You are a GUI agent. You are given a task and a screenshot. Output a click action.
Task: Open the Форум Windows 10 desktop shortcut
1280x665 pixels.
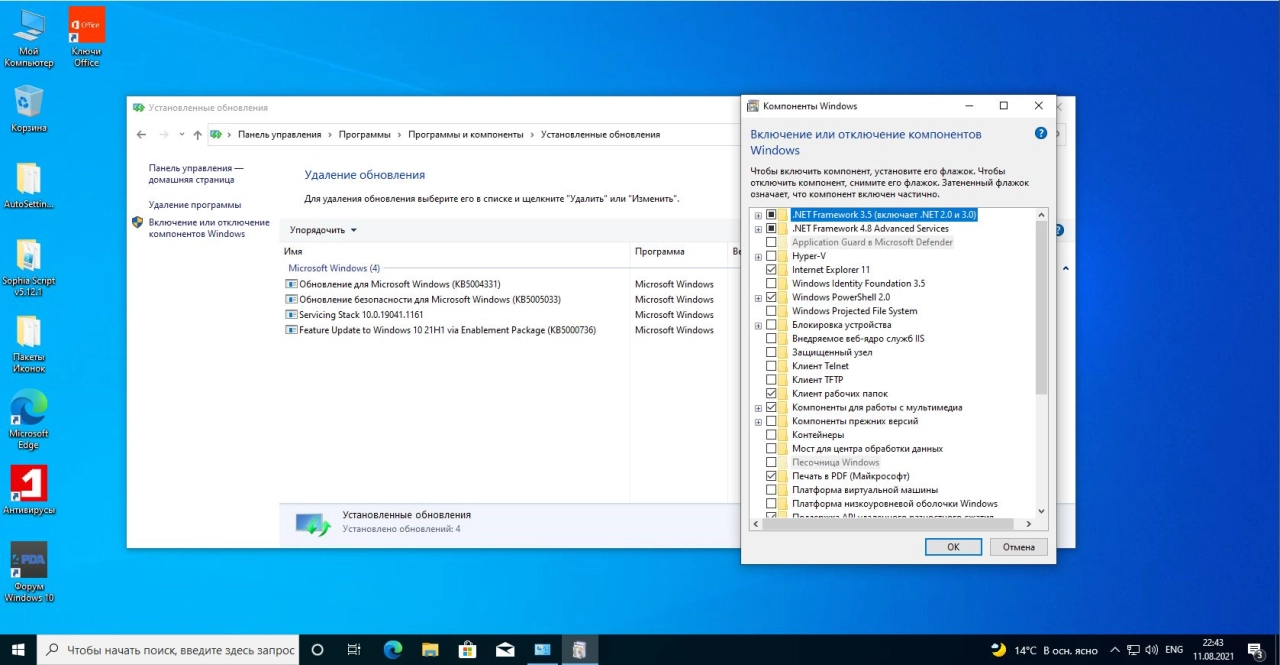(29, 573)
